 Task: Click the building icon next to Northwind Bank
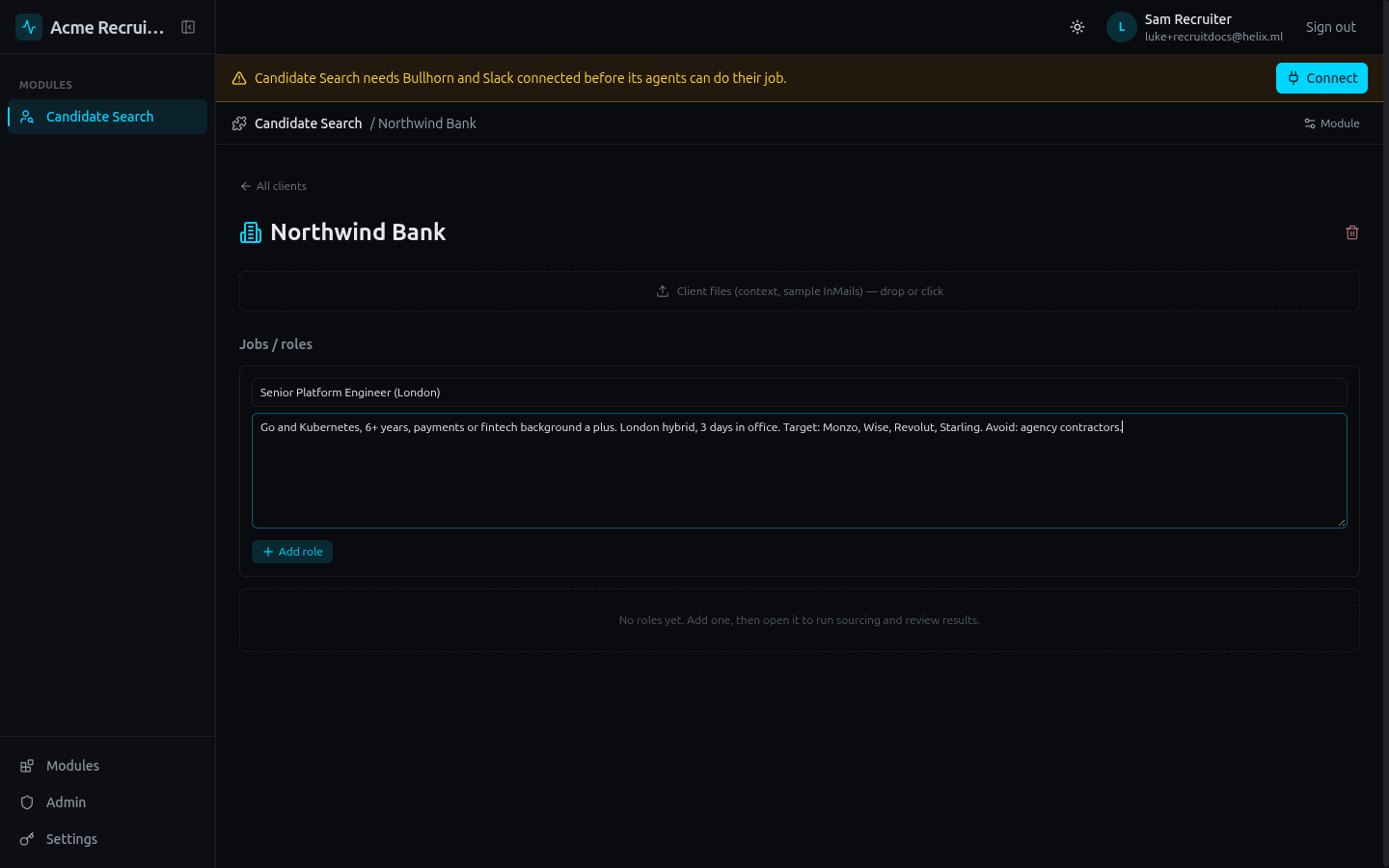tap(251, 232)
